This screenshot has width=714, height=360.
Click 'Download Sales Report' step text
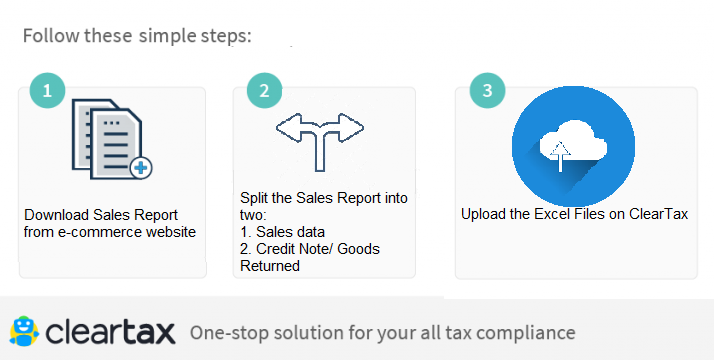(101, 214)
